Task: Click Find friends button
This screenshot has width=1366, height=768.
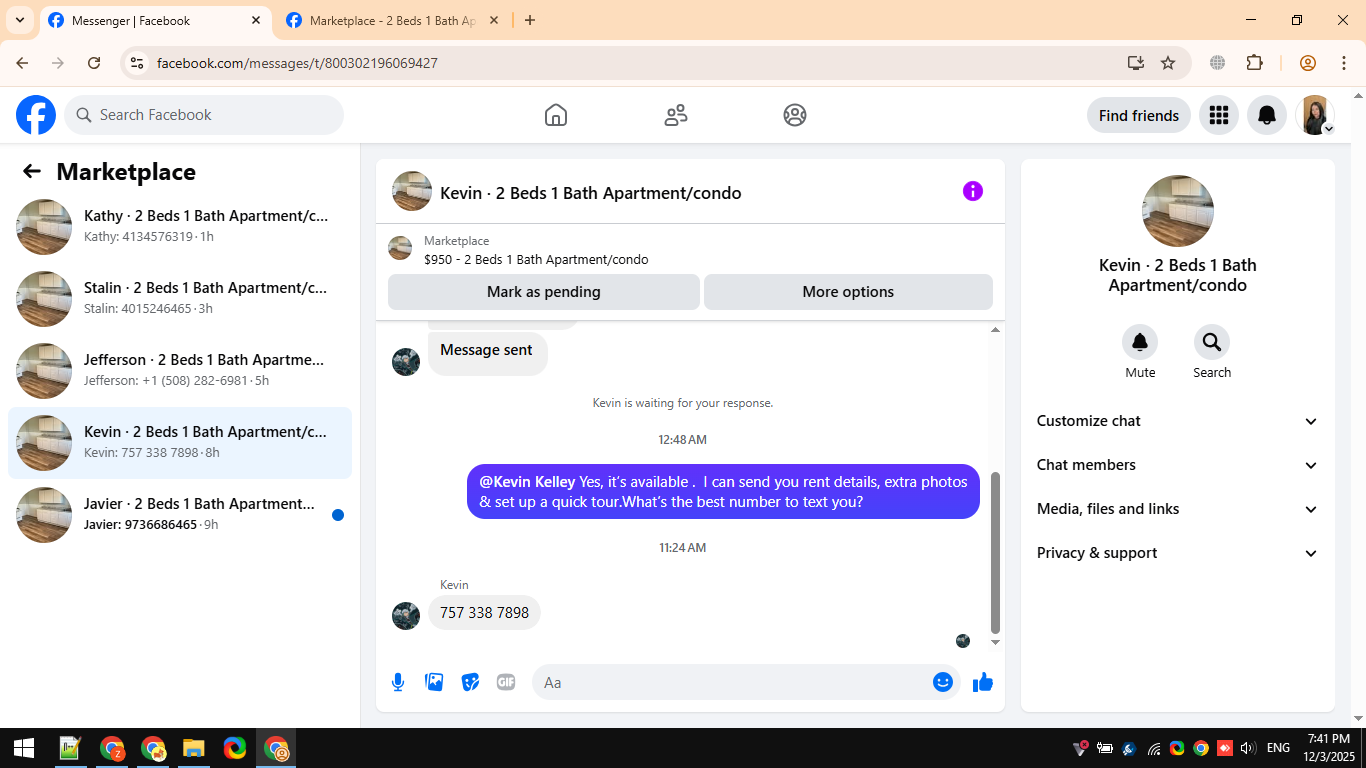Action: [1139, 115]
